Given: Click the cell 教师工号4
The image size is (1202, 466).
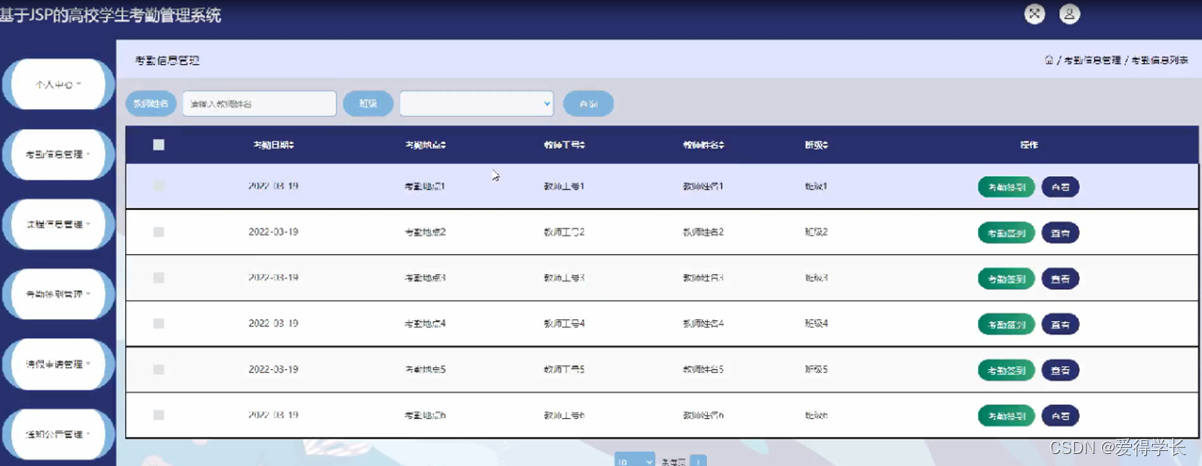Looking at the screenshot, I should [x=564, y=323].
